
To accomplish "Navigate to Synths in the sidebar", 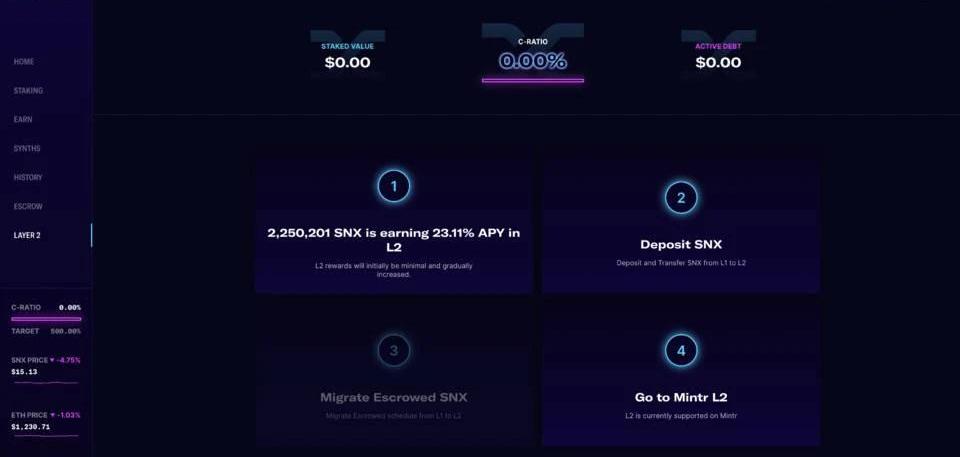I will point(27,149).
